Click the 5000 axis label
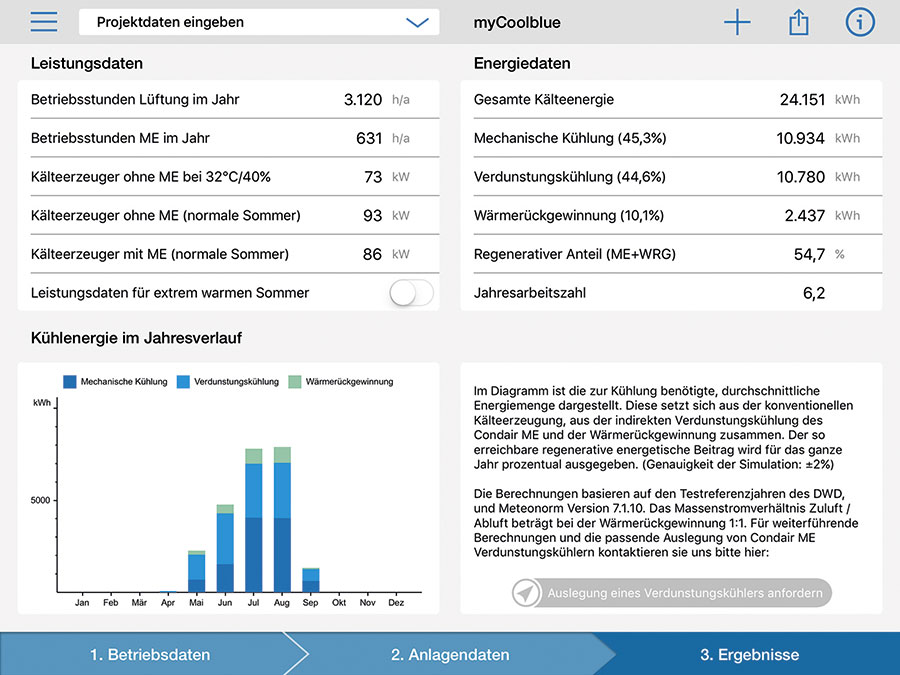Screen dimensions: 900x675 pyautogui.click(x=40, y=500)
